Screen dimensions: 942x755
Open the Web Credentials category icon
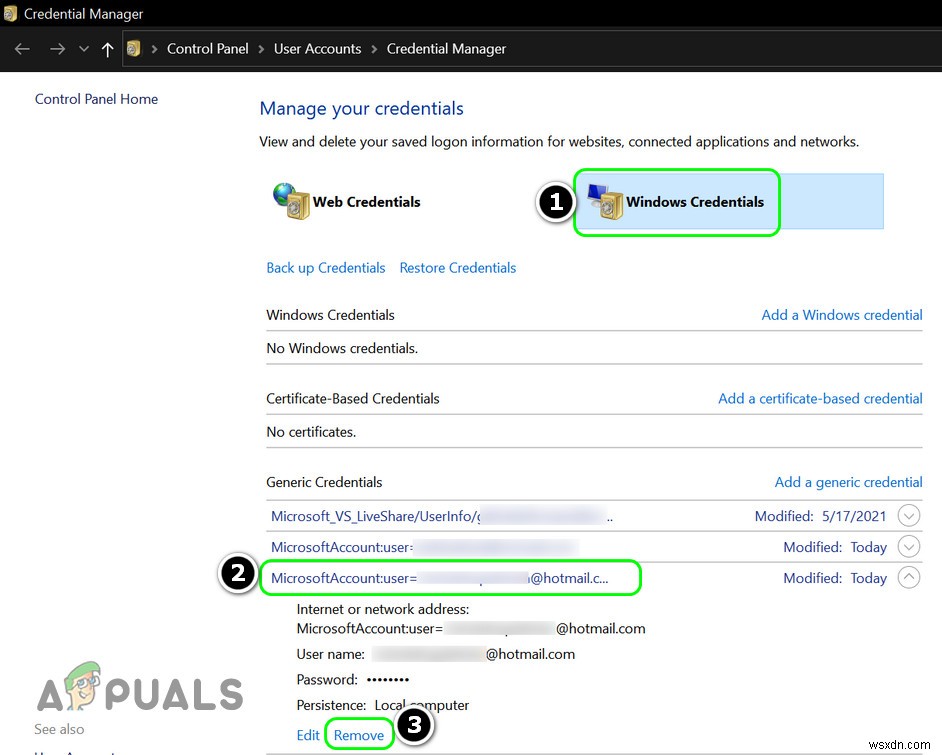291,201
